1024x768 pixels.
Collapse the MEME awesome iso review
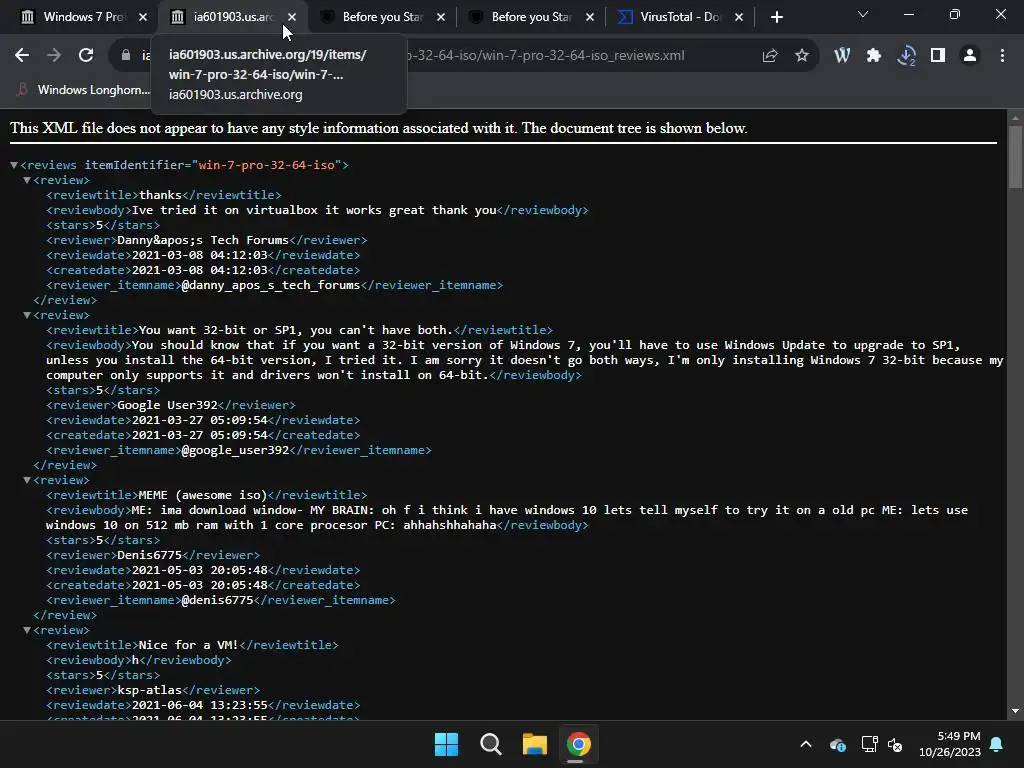(x=27, y=480)
